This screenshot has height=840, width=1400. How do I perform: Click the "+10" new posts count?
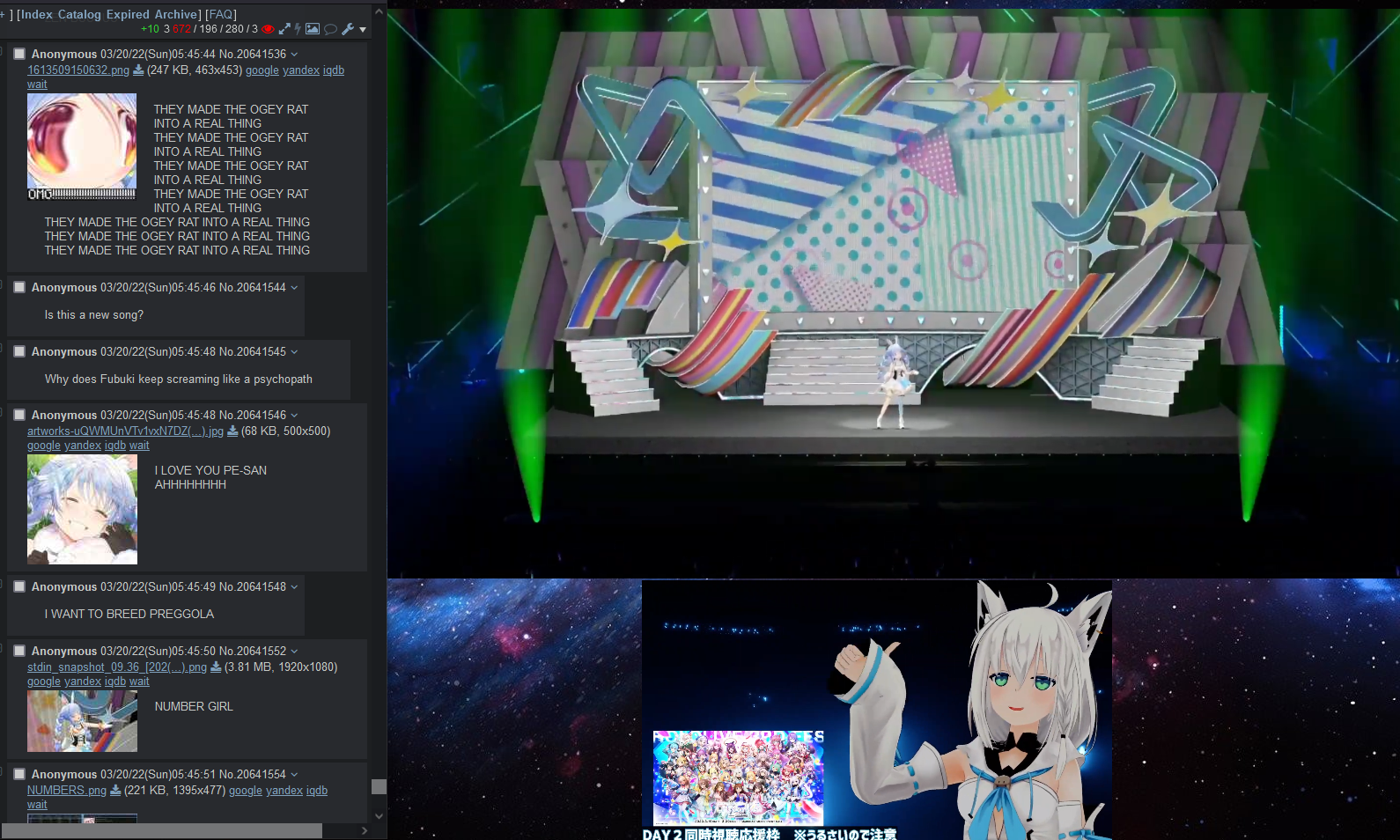tap(151, 29)
